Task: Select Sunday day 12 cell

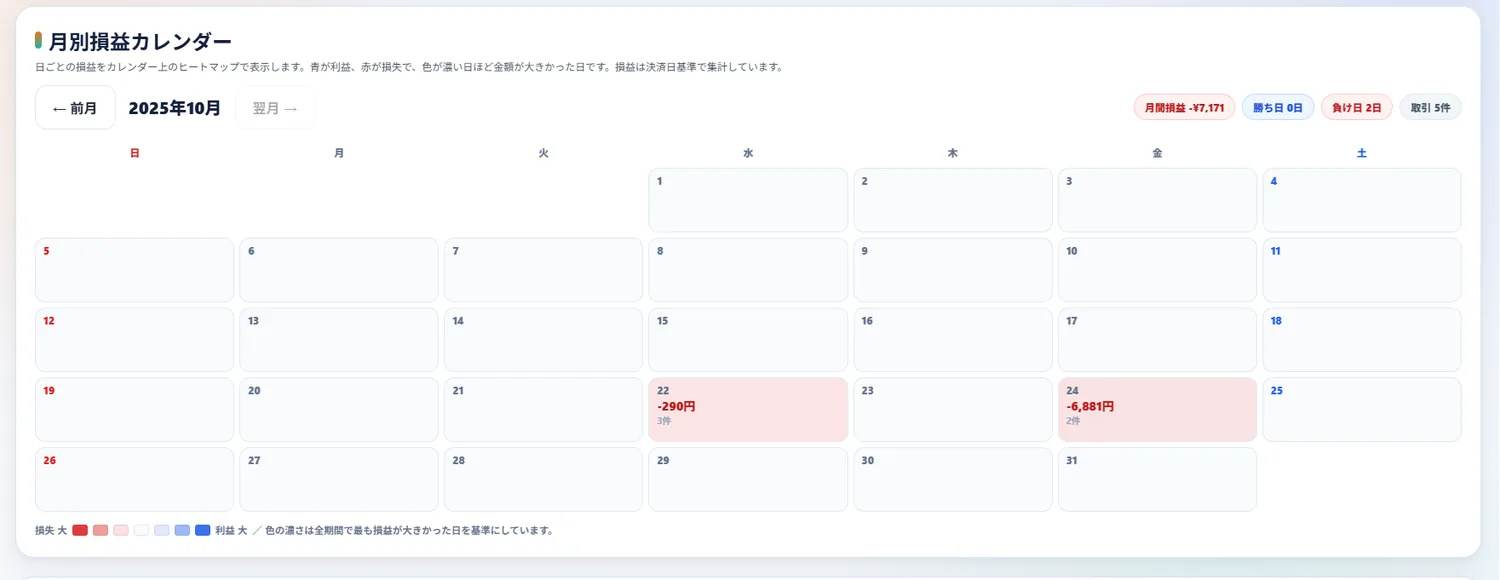Action: coord(134,340)
